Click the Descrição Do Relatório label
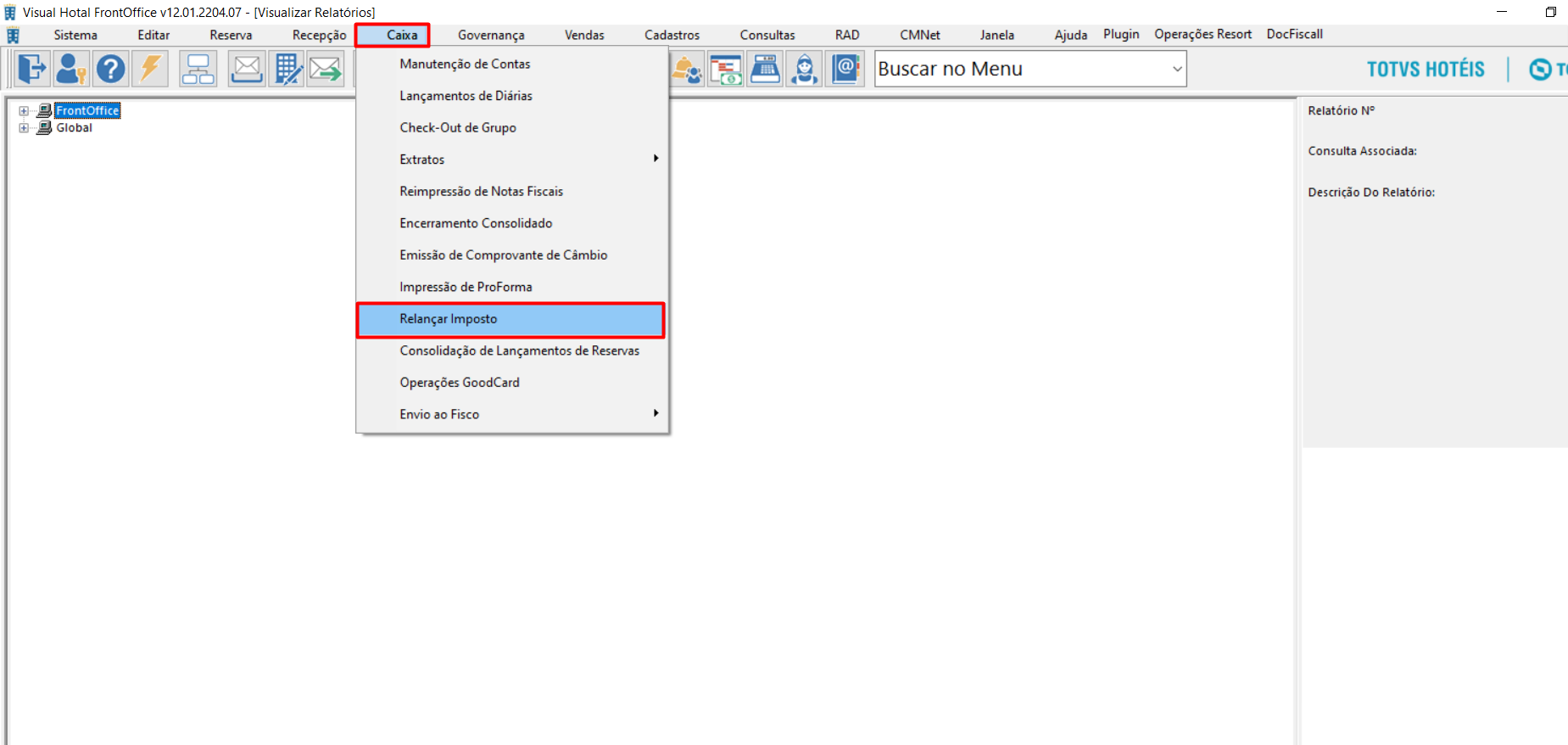Image resolution: width=1568 pixels, height=745 pixels. (x=1371, y=193)
